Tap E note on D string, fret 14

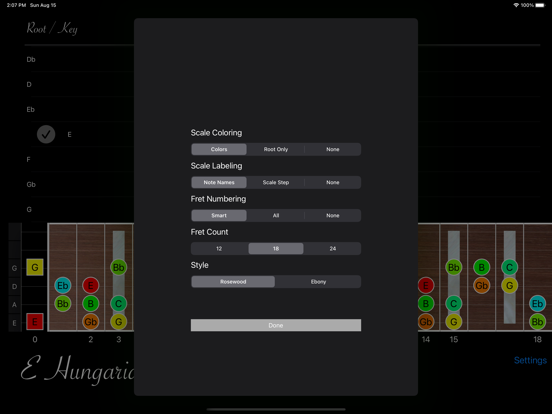coord(426,285)
